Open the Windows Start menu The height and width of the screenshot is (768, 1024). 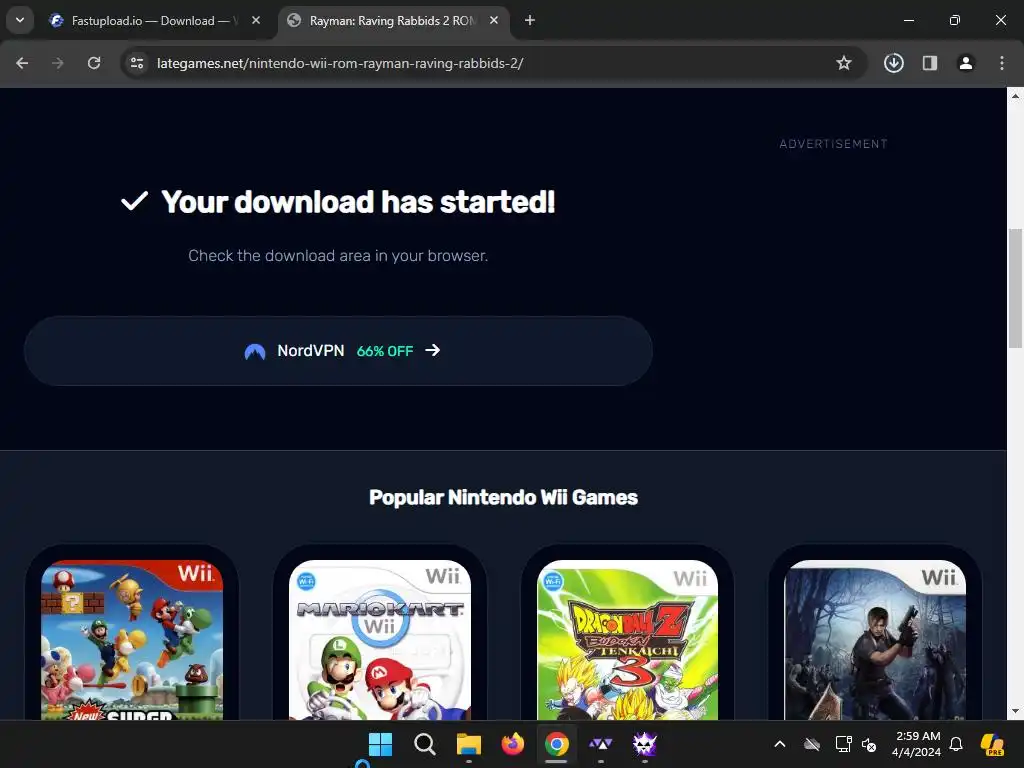click(x=380, y=744)
